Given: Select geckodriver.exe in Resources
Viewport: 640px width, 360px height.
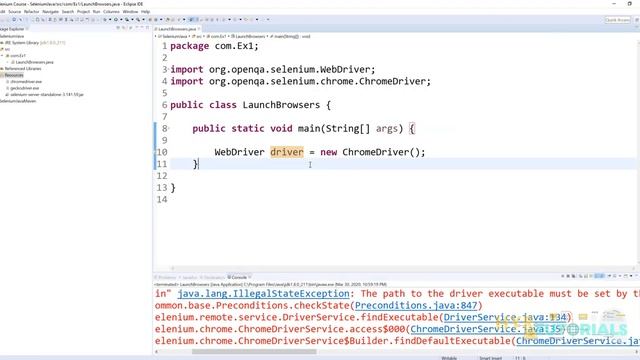Looking at the screenshot, I should 22,88.
